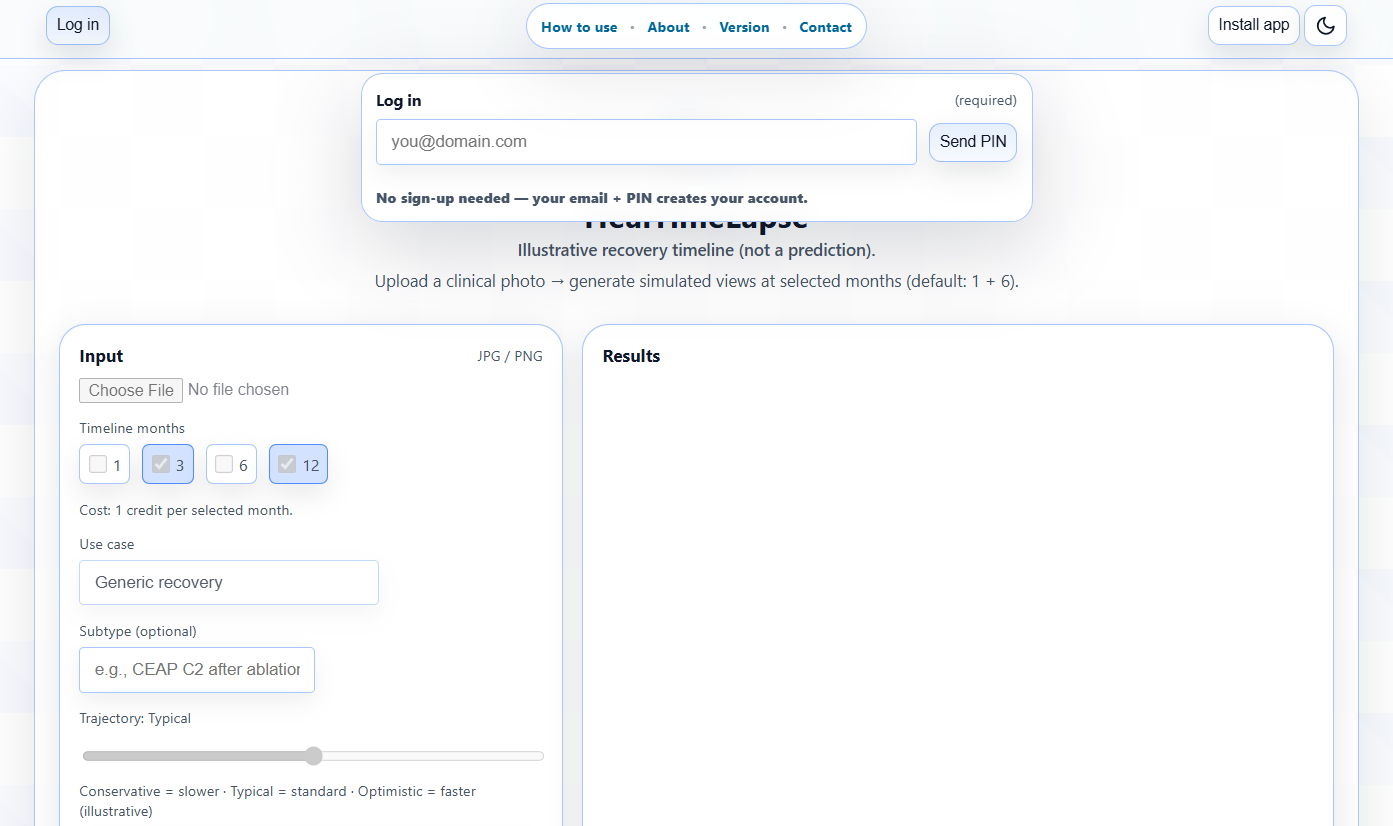Click Choose File to upload a photo

click(130, 390)
